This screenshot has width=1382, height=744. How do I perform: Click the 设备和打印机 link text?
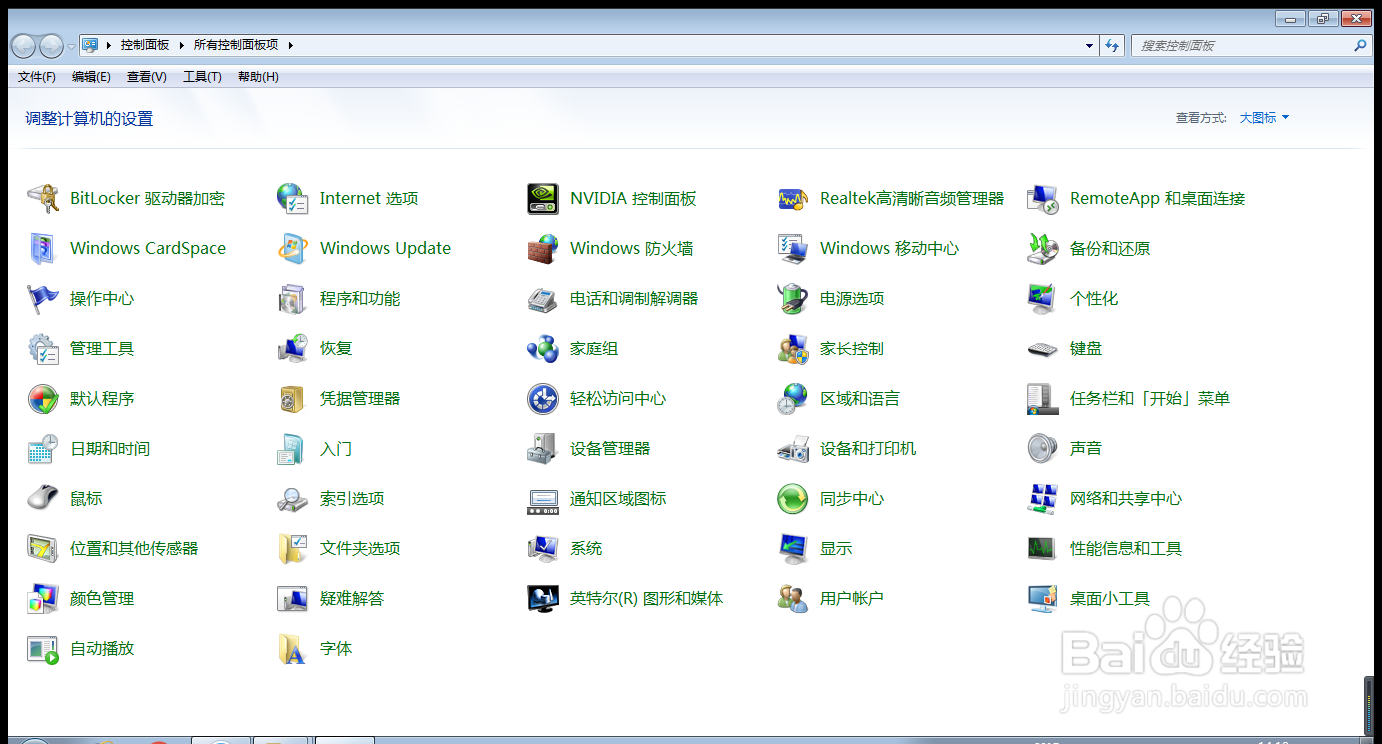pyautogui.click(x=868, y=448)
